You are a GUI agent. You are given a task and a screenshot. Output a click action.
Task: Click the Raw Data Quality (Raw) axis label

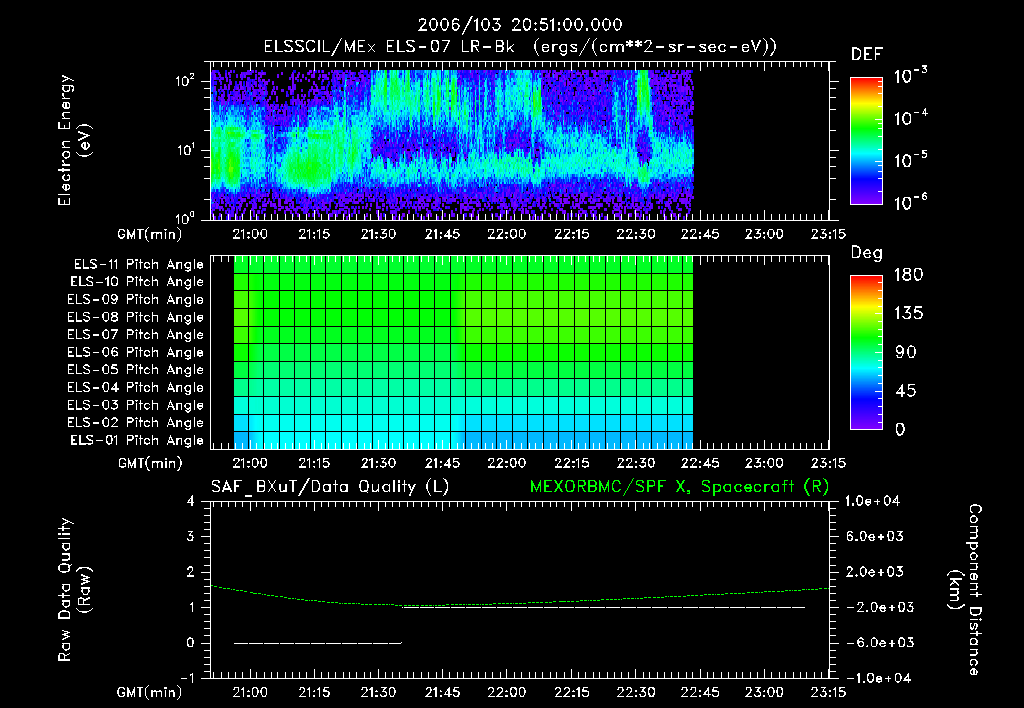coord(74,590)
